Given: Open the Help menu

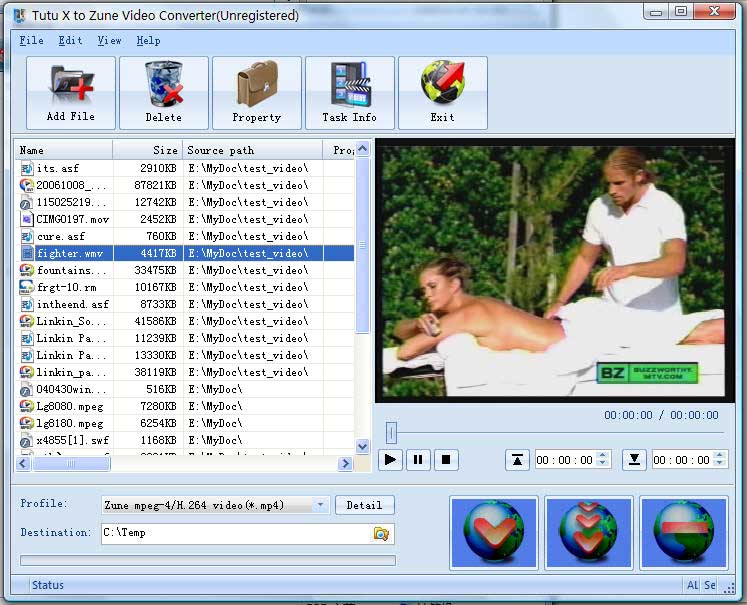Looking at the screenshot, I should pyautogui.click(x=148, y=40).
